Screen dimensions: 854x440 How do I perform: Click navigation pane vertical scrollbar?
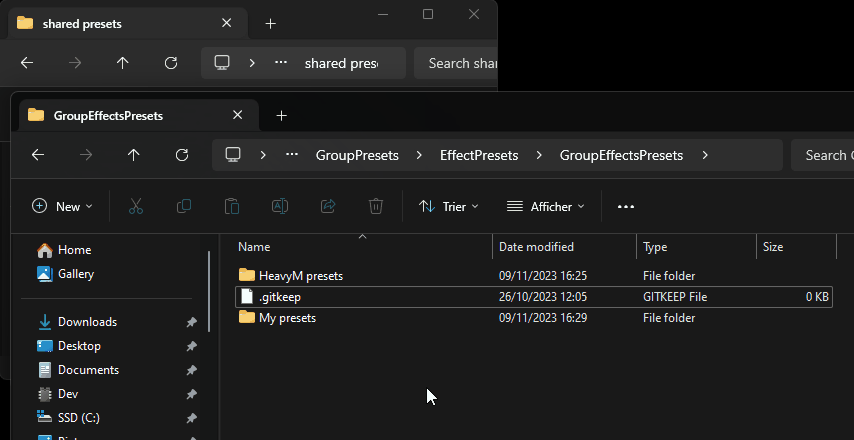tap(209, 291)
